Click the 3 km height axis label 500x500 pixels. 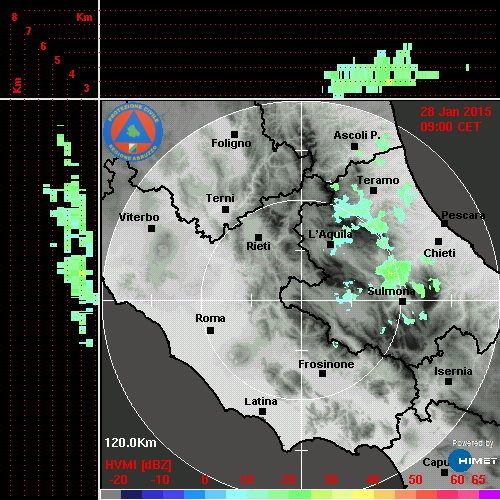[x=86, y=88]
